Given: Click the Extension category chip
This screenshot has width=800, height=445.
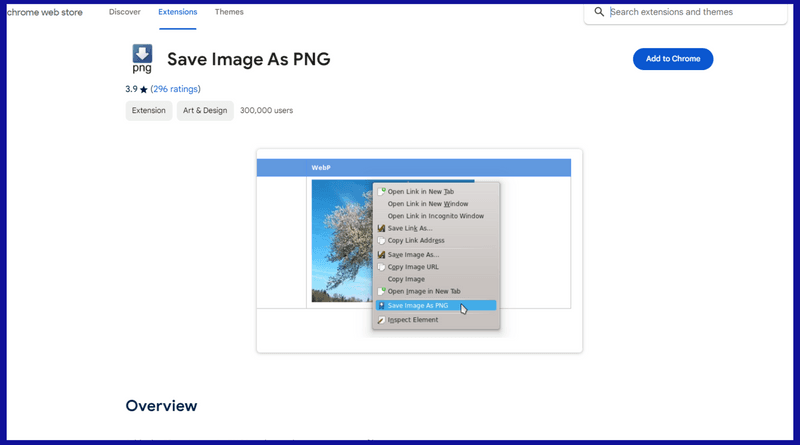Looking at the screenshot, I should [148, 110].
